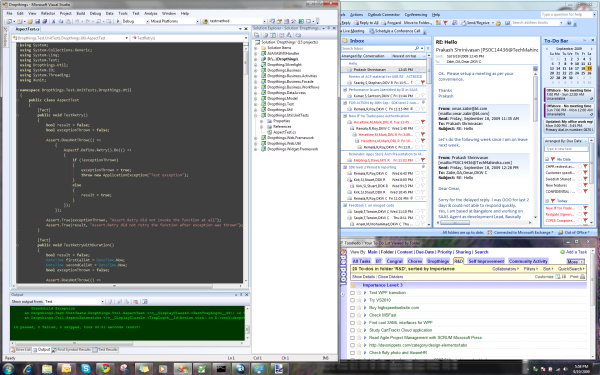The width and height of the screenshot is (600, 375).
Task: Check off the 'Try VS2010' task
Action: click(x=352, y=300)
